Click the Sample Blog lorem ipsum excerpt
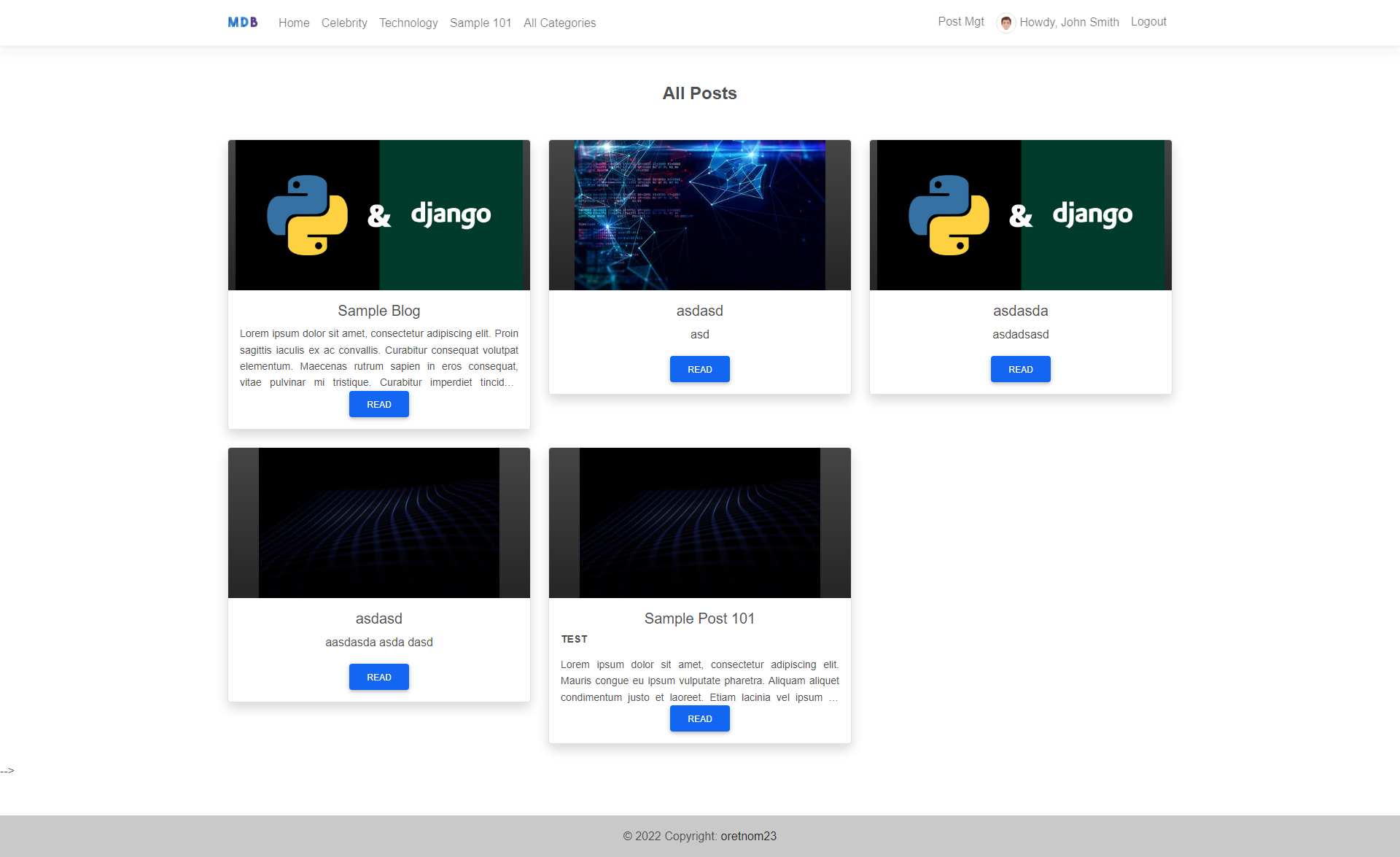 [379, 358]
